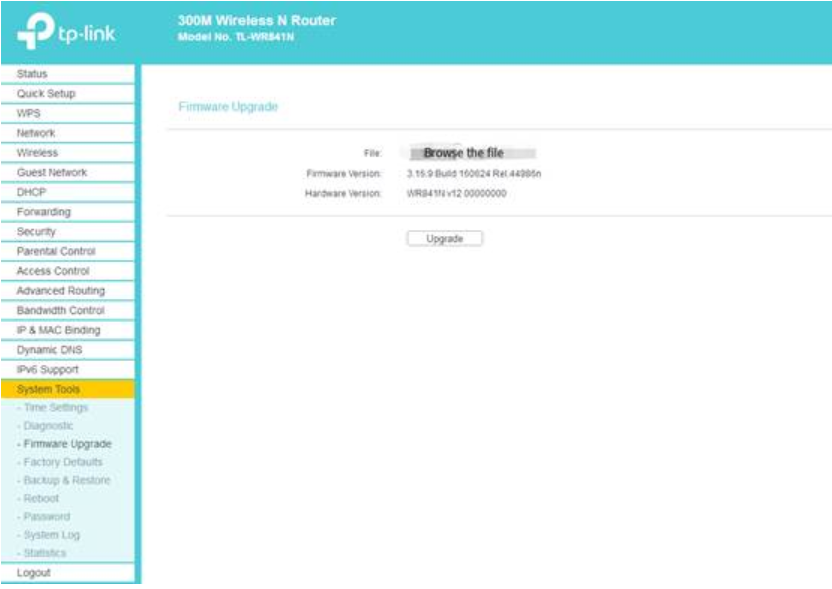The width and height of the screenshot is (832, 589).
Task: Collapse the System Tools menu
Action: [x=67, y=389]
